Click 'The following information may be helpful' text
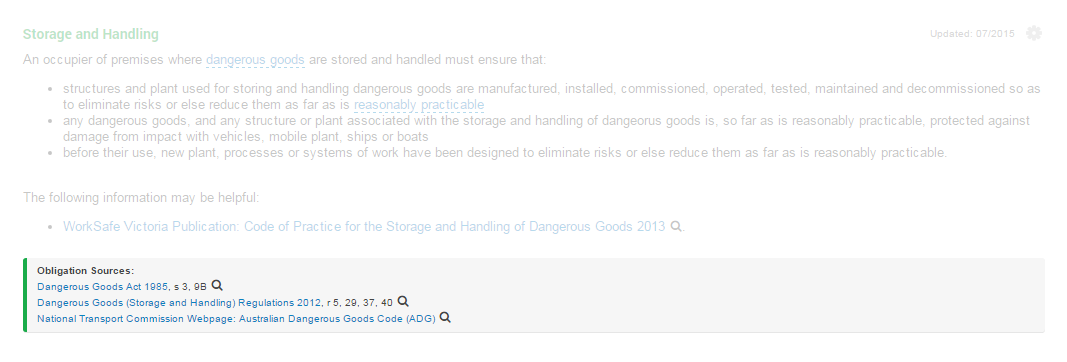Screen dimensions: 1067x362 tap(141, 198)
